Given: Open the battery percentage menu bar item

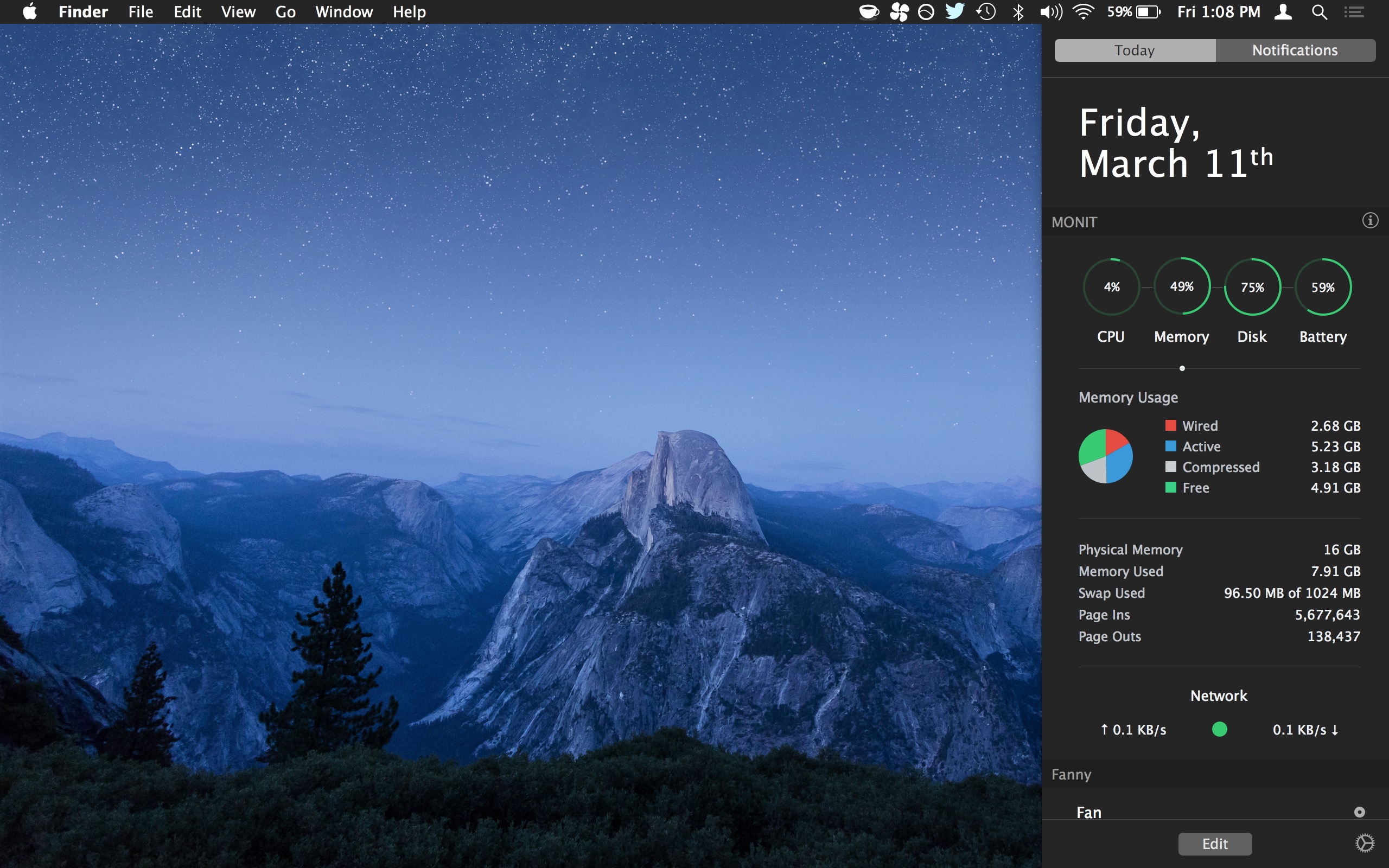Looking at the screenshot, I should [1133, 12].
